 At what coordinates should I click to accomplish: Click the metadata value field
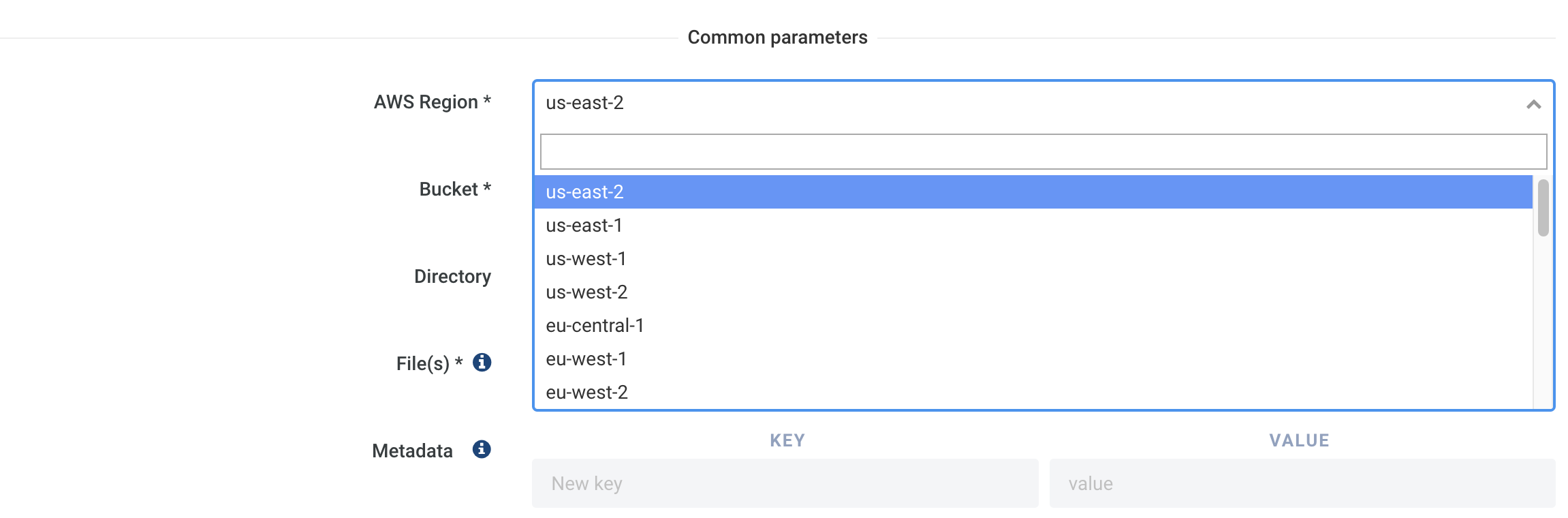tap(1302, 483)
